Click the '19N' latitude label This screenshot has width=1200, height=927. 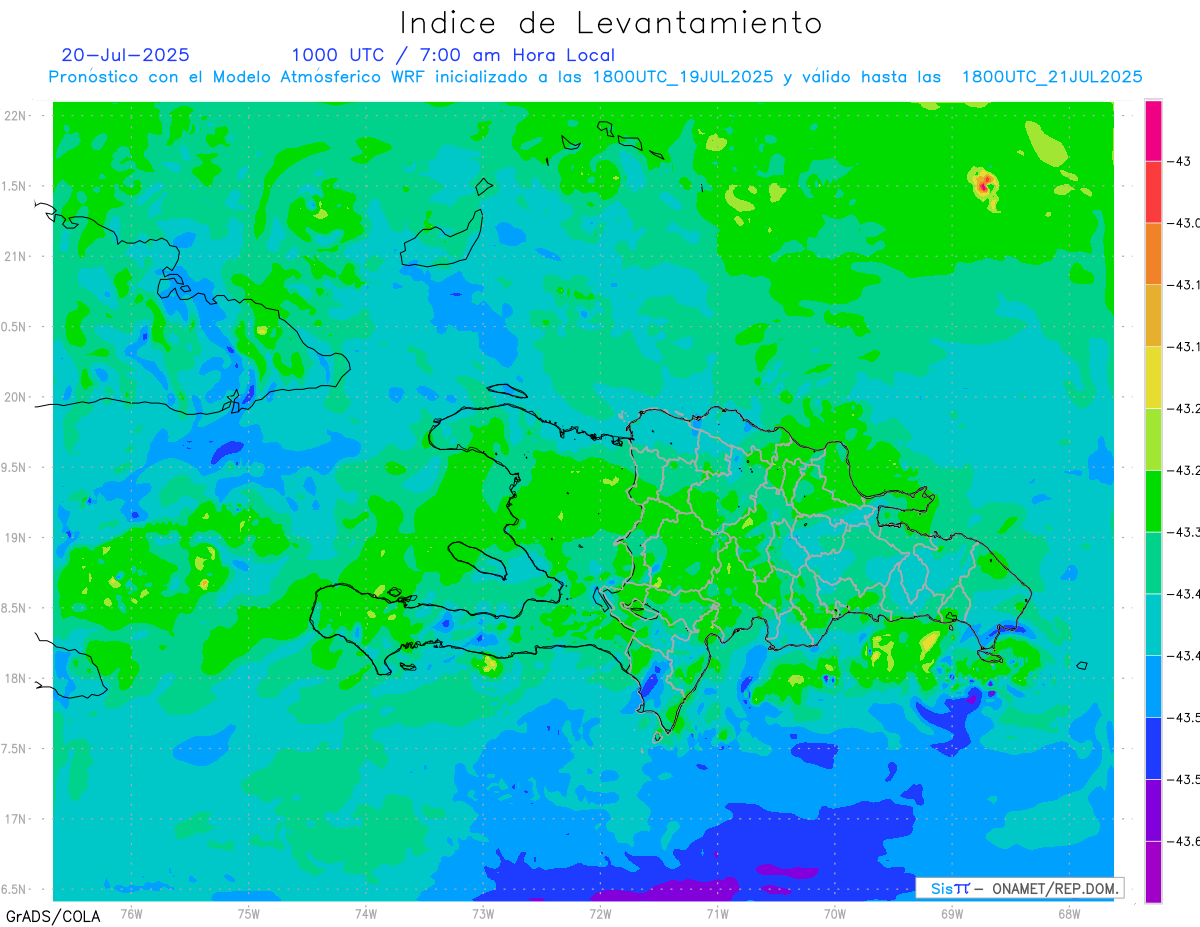16,538
